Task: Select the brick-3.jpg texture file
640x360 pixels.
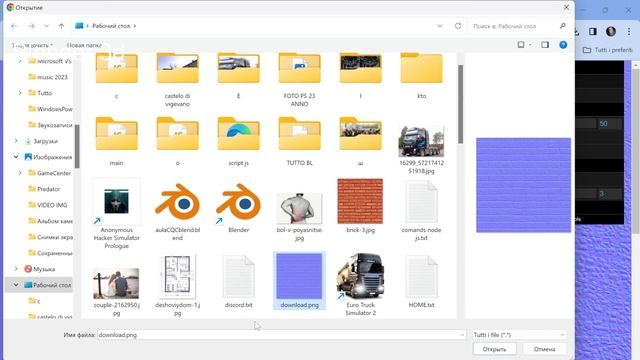Action: pos(360,206)
